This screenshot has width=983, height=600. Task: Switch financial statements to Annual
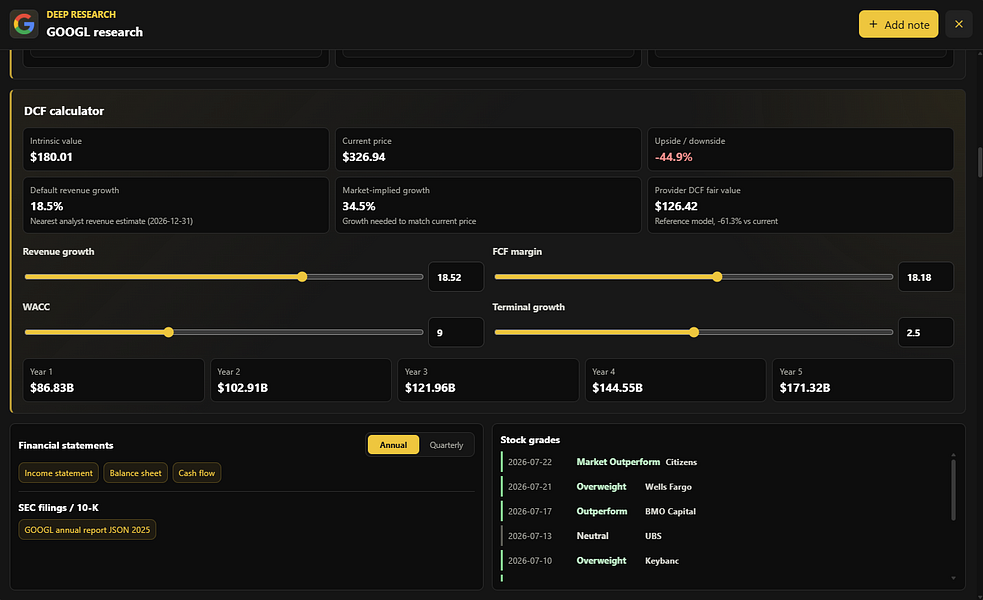click(x=393, y=445)
